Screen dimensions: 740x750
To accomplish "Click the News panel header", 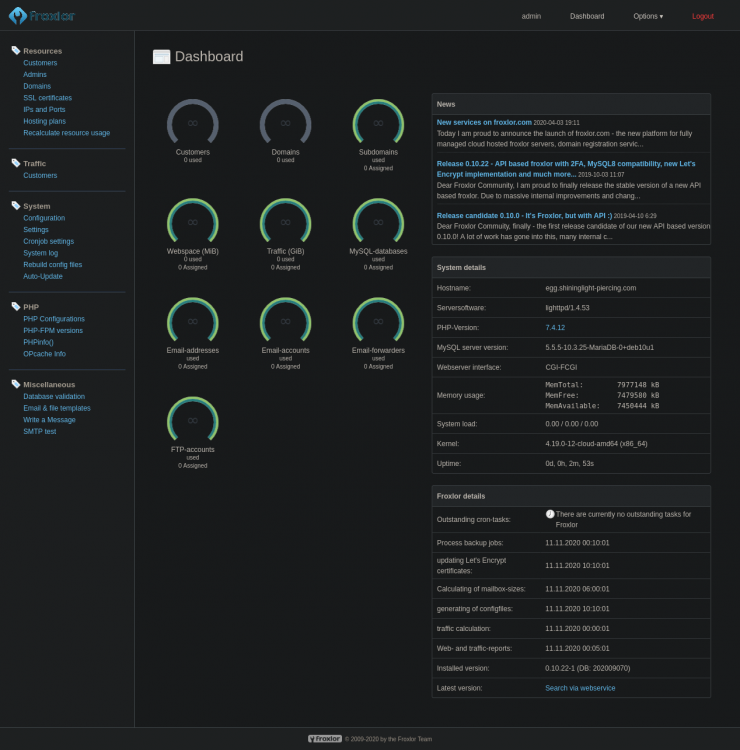I will click(x=571, y=104).
